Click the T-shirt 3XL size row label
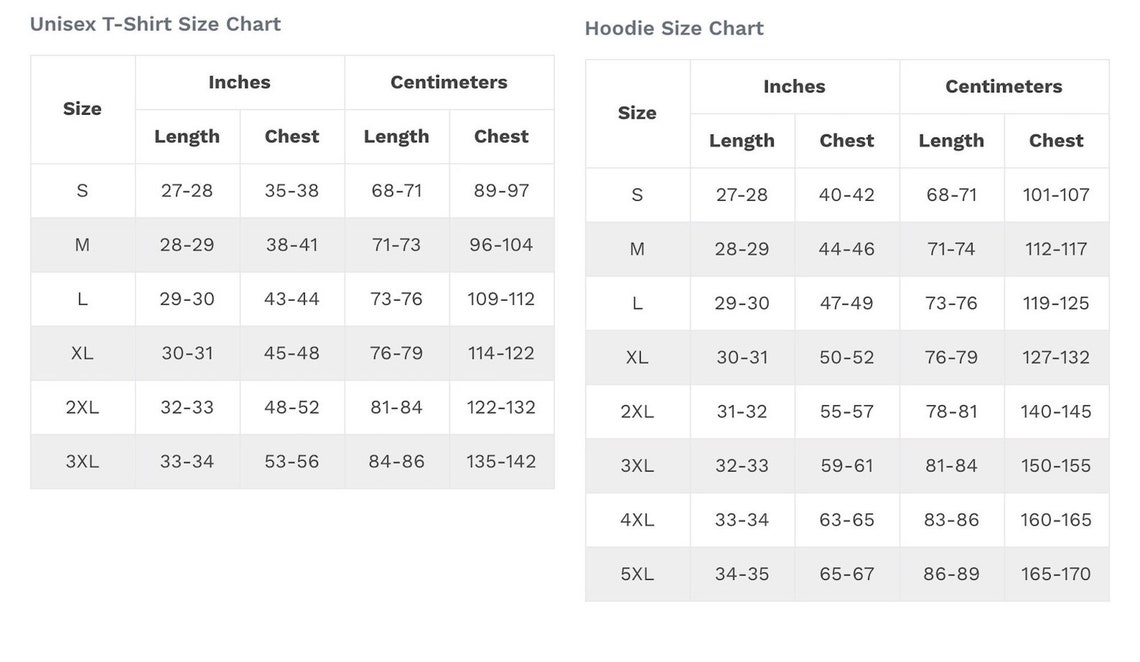This screenshot has width=1140, height=662. (x=82, y=461)
